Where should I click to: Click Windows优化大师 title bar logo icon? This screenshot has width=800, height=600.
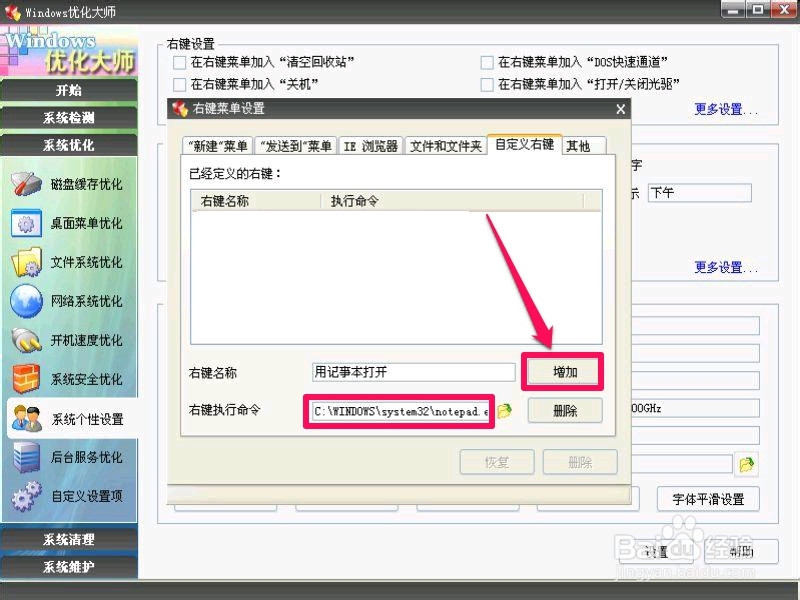tap(12, 12)
